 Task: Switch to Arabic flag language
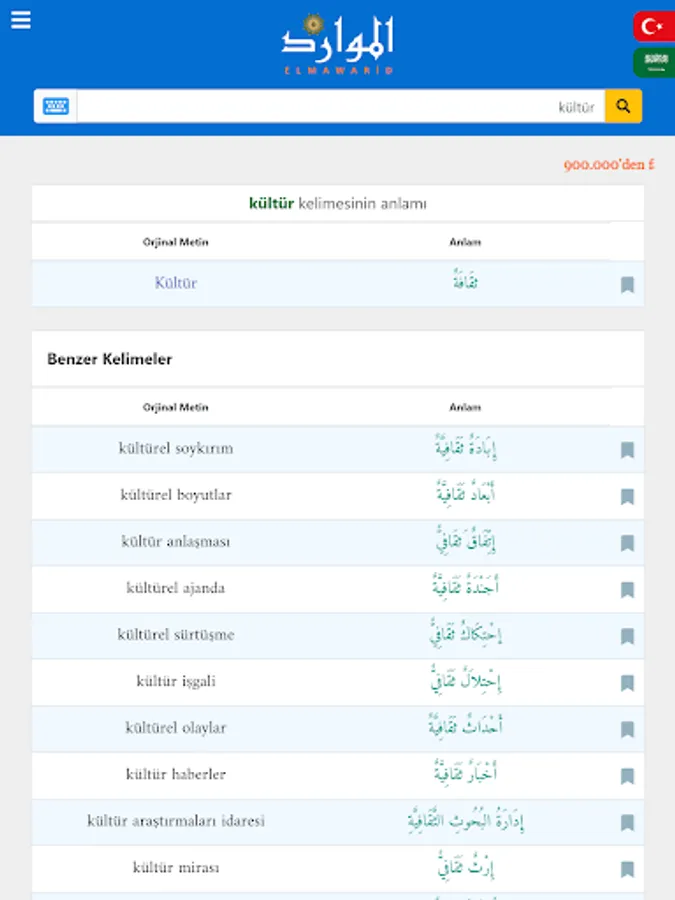[654, 62]
